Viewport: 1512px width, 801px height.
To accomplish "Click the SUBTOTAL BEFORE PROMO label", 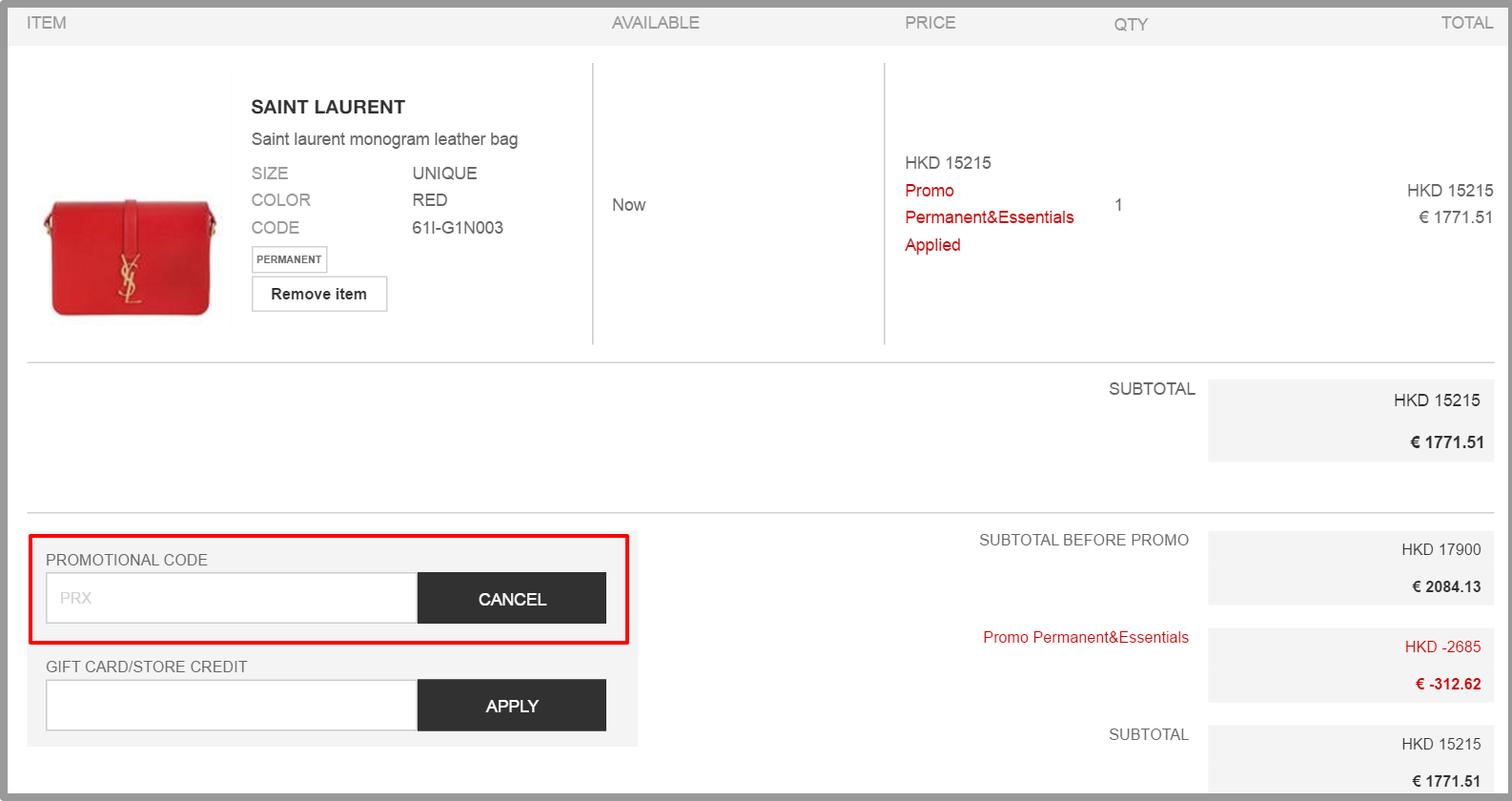I will point(1084,540).
